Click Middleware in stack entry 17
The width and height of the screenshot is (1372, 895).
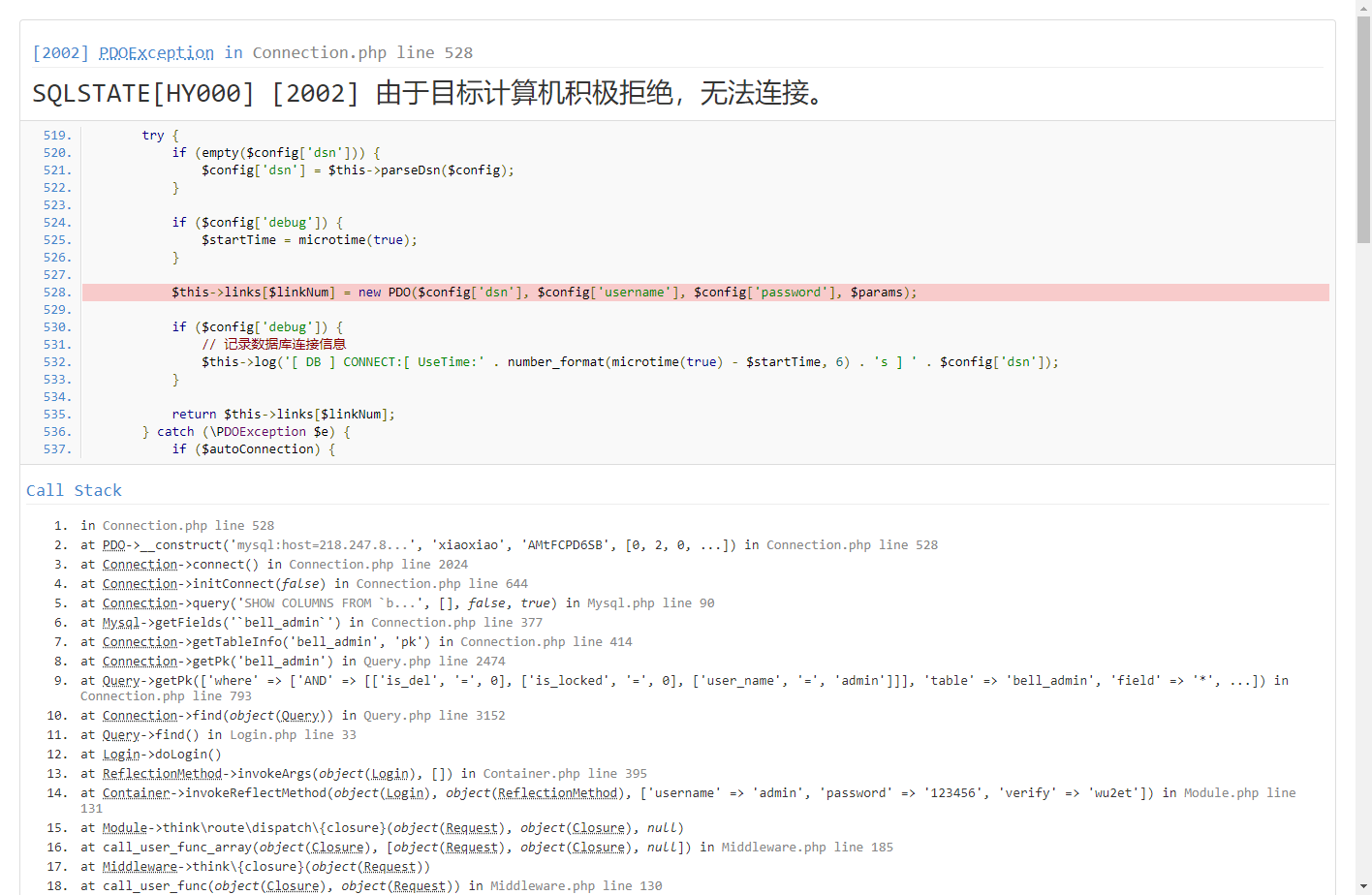pos(140,867)
